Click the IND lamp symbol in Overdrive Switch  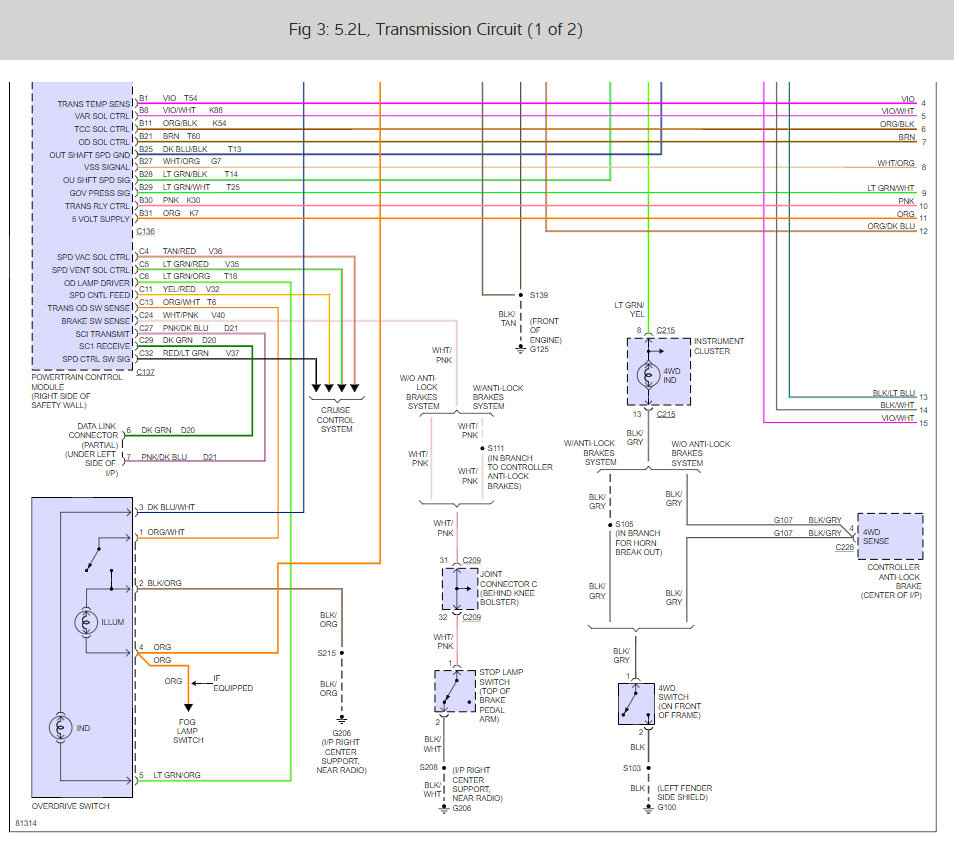60,728
